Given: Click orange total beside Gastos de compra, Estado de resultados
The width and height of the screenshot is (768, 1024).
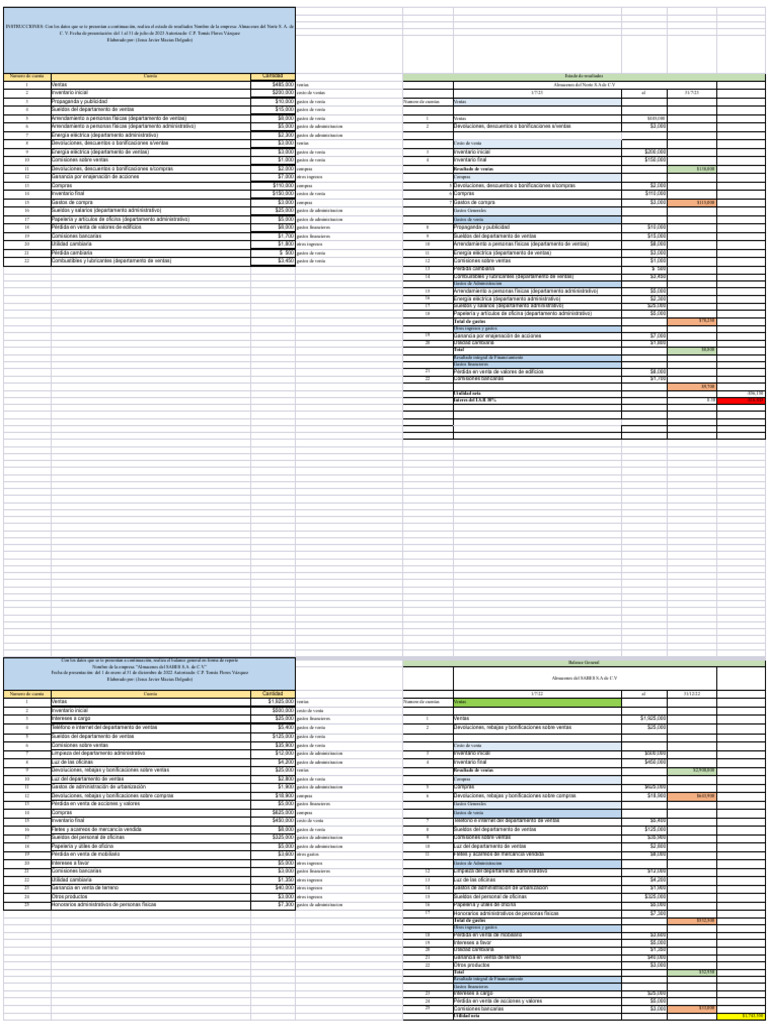Looking at the screenshot, I should pos(692,203).
